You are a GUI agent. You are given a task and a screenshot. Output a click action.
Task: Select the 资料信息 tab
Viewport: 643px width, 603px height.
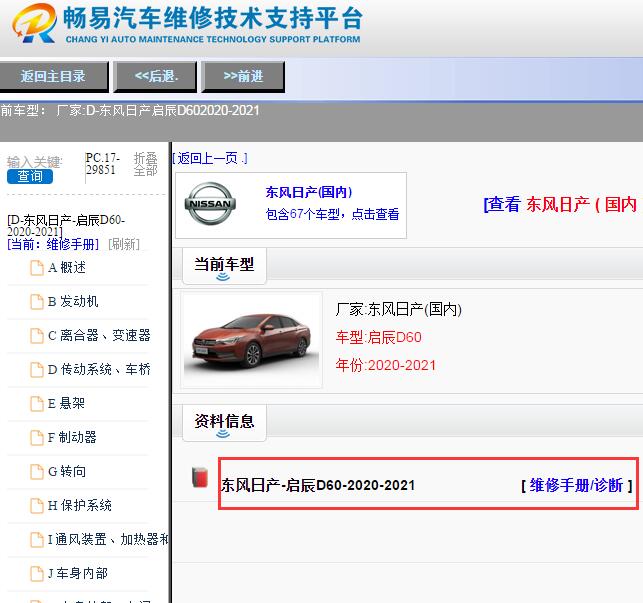pos(224,422)
